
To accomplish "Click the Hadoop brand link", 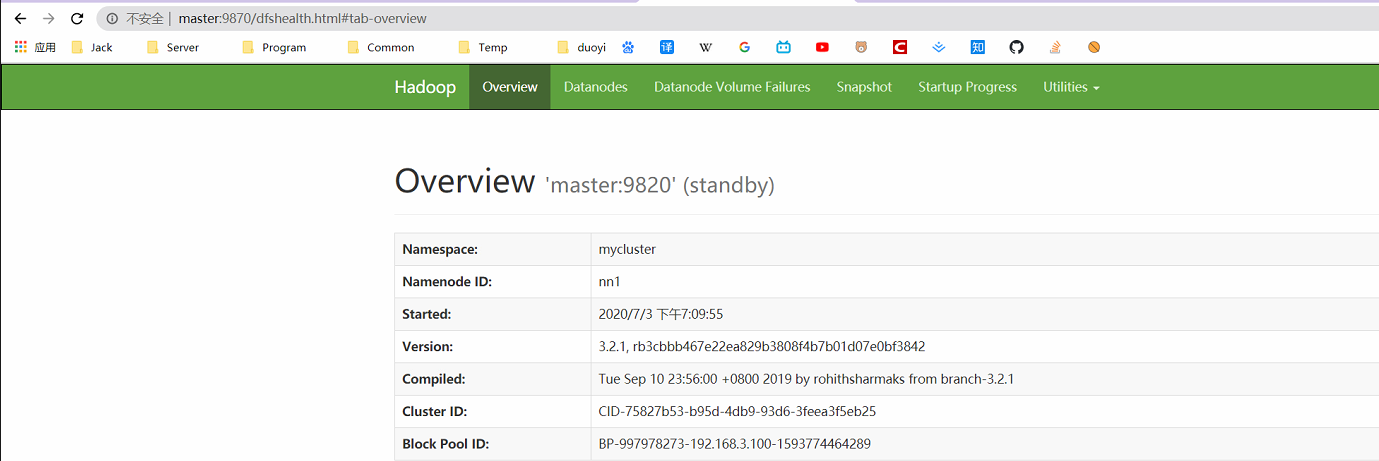I will click(425, 87).
